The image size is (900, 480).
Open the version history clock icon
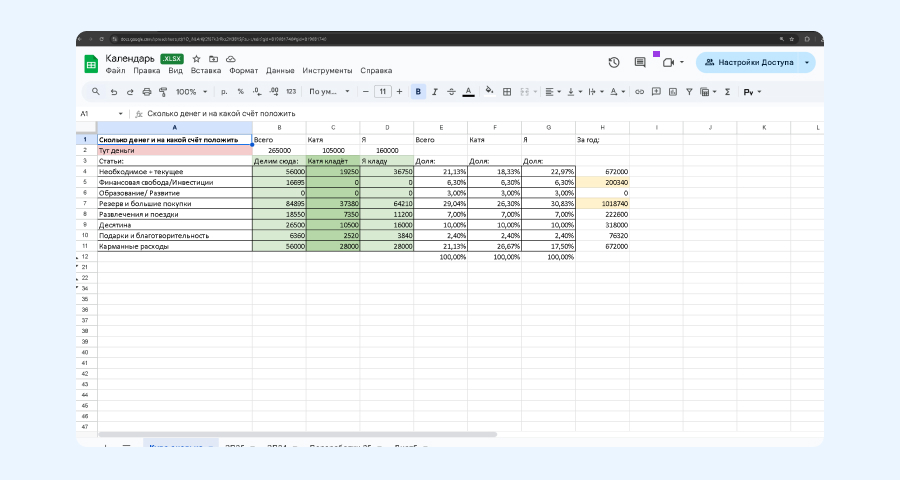point(614,62)
